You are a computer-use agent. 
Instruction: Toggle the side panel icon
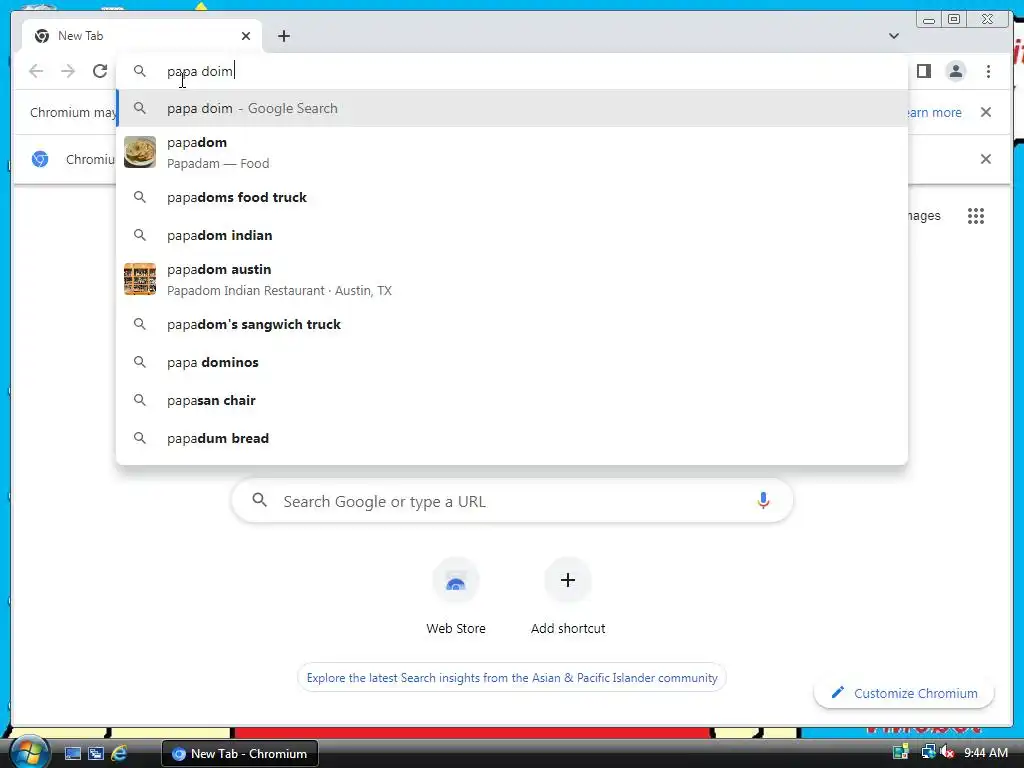(923, 71)
